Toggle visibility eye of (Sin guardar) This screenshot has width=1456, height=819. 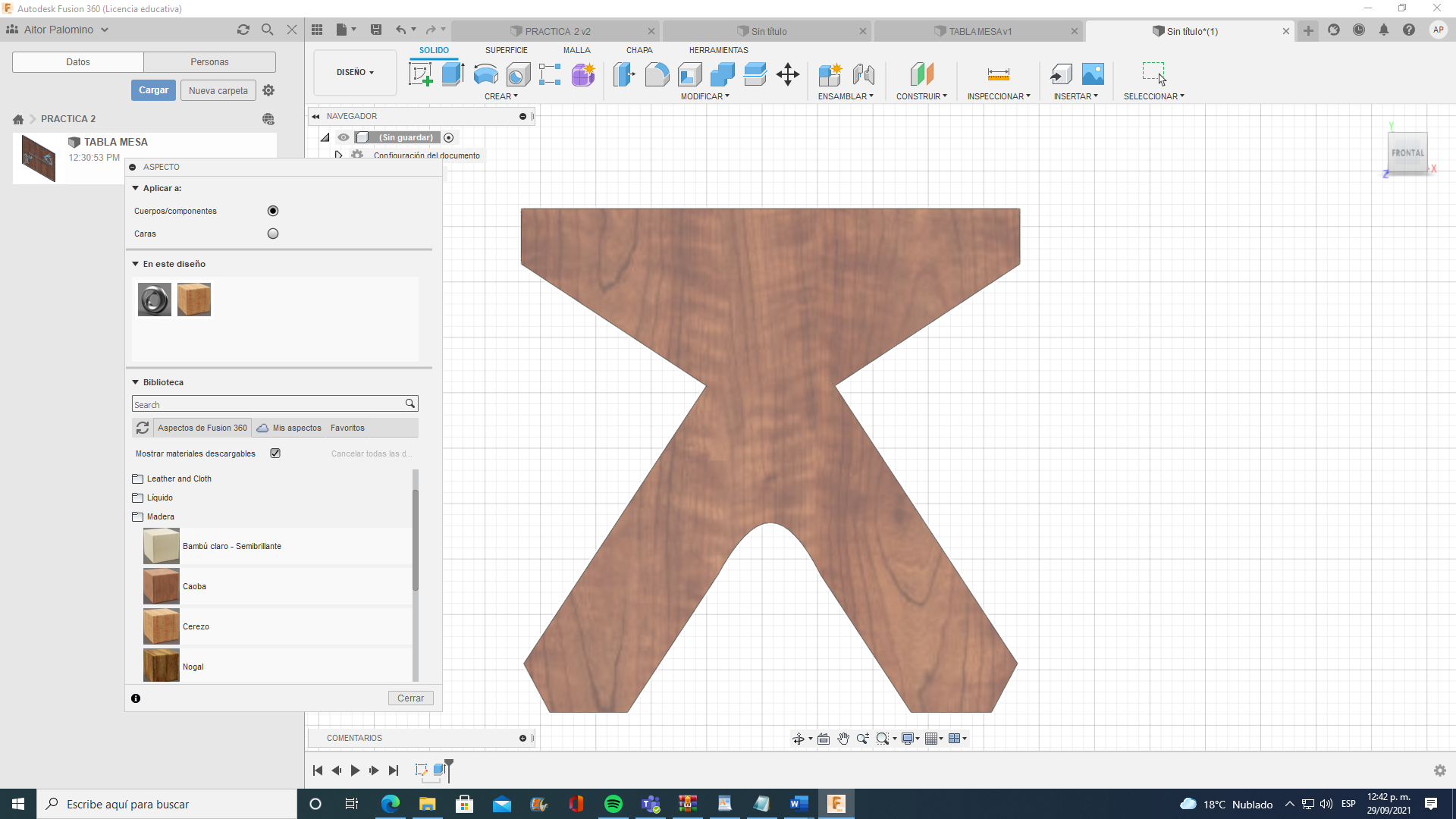pyautogui.click(x=344, y=137)
